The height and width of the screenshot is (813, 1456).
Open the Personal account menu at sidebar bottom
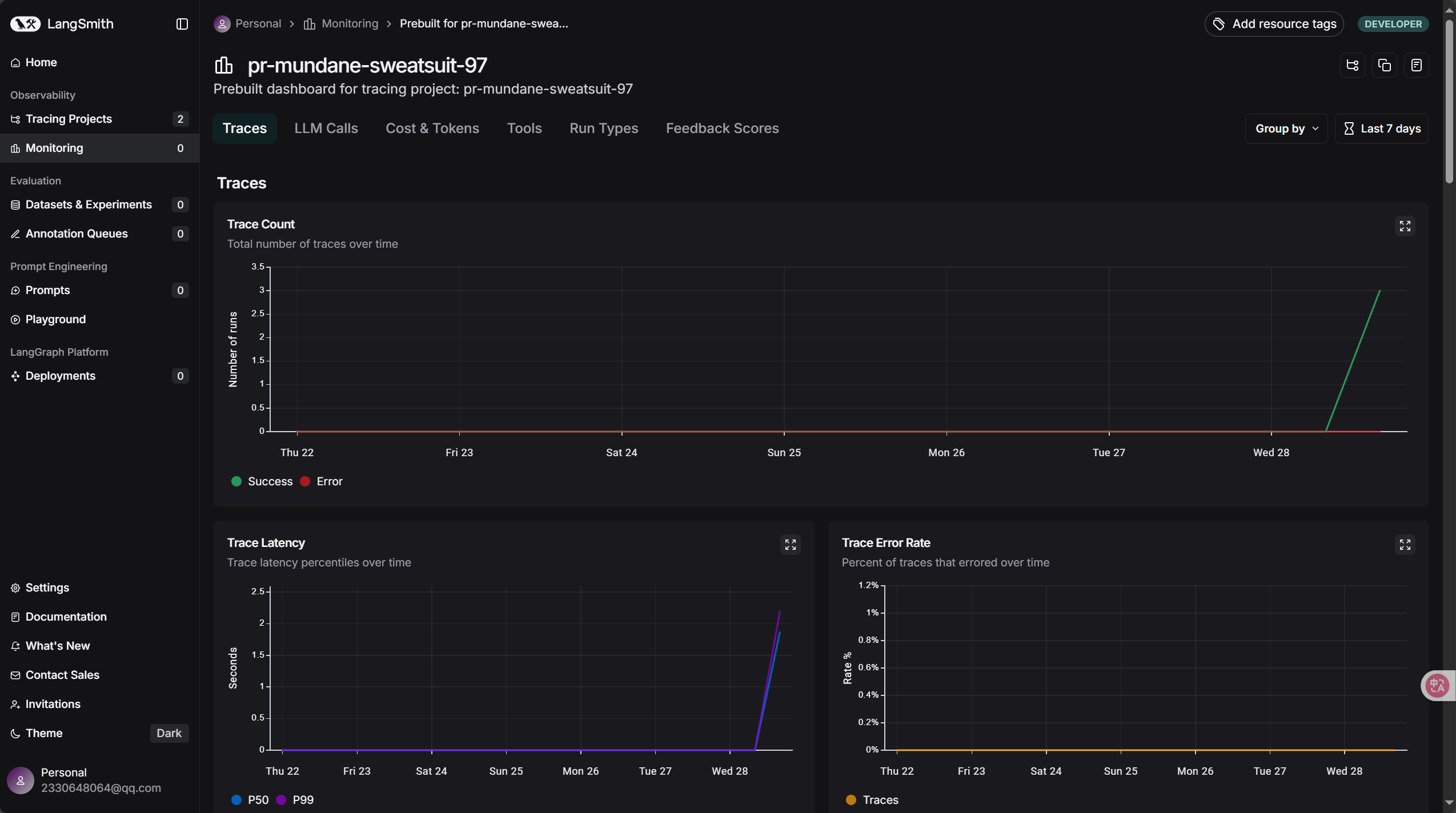coord(99,780)
